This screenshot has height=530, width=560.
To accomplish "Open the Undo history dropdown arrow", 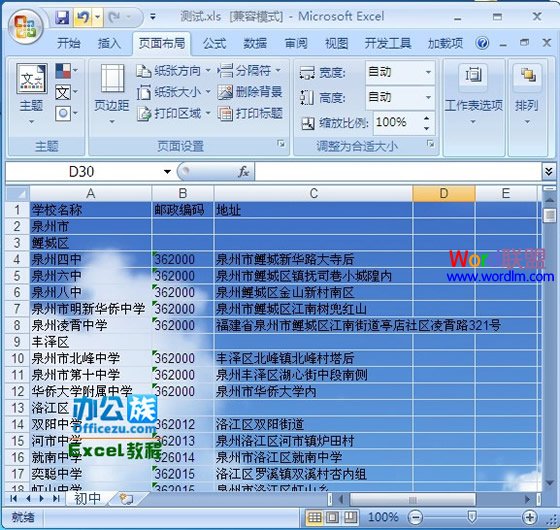I will pos(98,17).
